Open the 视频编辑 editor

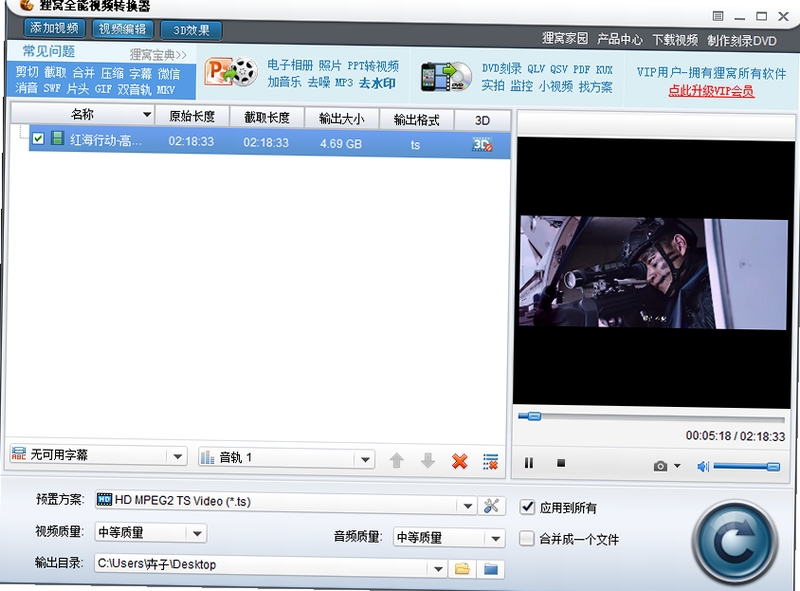(122, 29)
